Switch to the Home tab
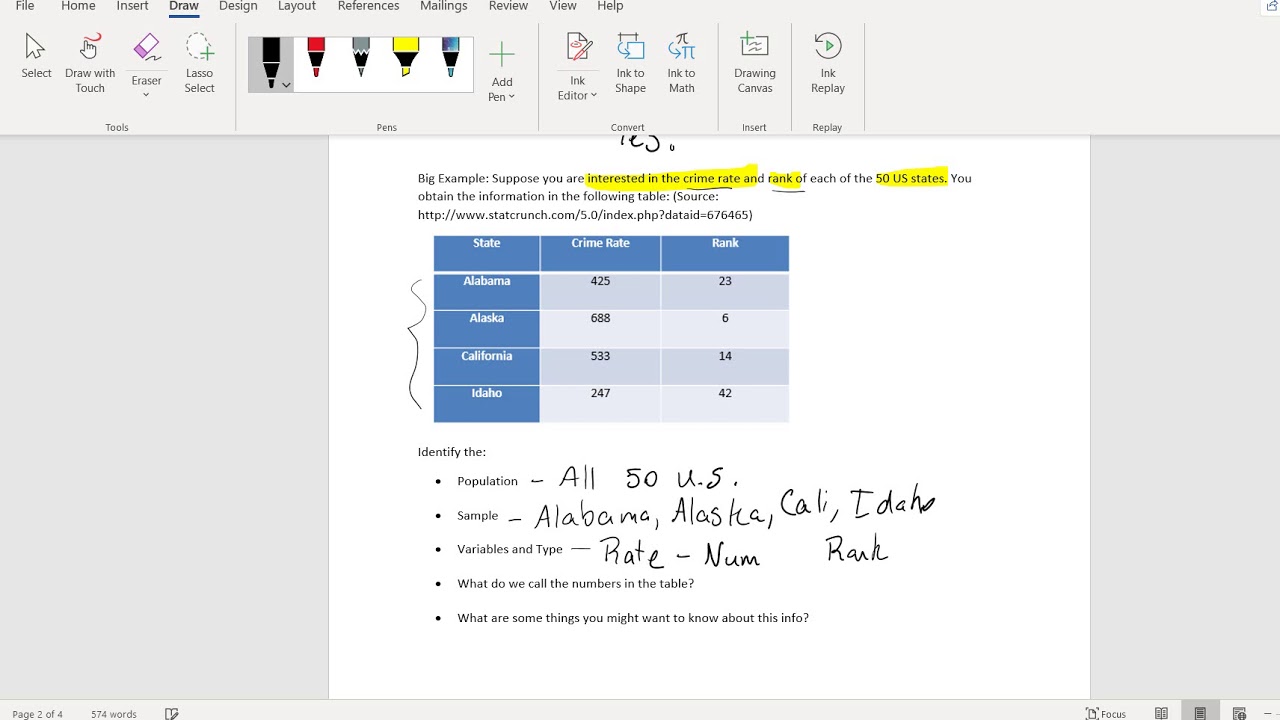 (x=78, y=6)
